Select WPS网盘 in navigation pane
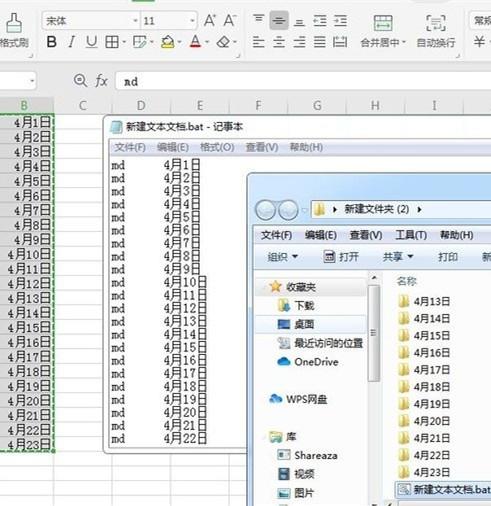Image resolution: width=491 pixels, height=506 pixels. point(307,399)
